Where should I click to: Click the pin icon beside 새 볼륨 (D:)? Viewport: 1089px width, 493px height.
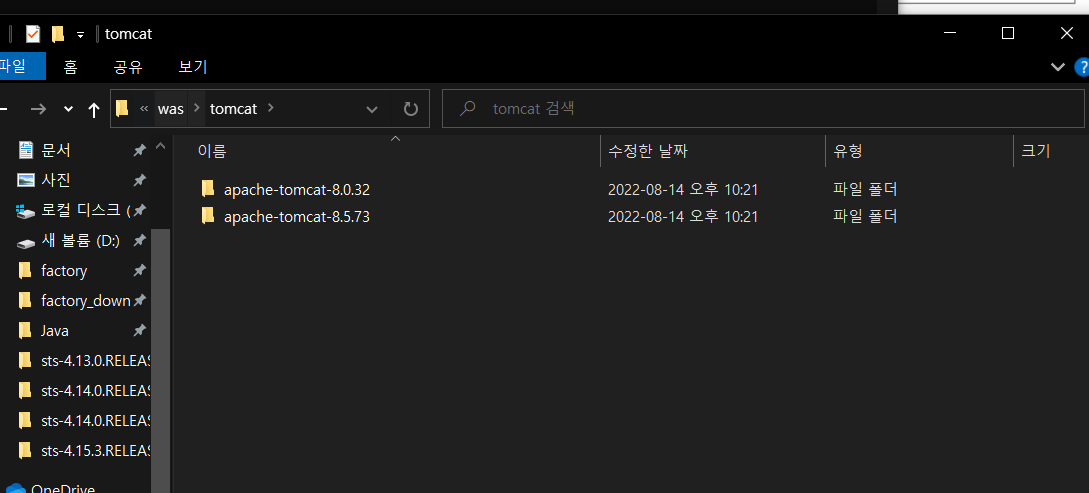click(x=140, y=240)
